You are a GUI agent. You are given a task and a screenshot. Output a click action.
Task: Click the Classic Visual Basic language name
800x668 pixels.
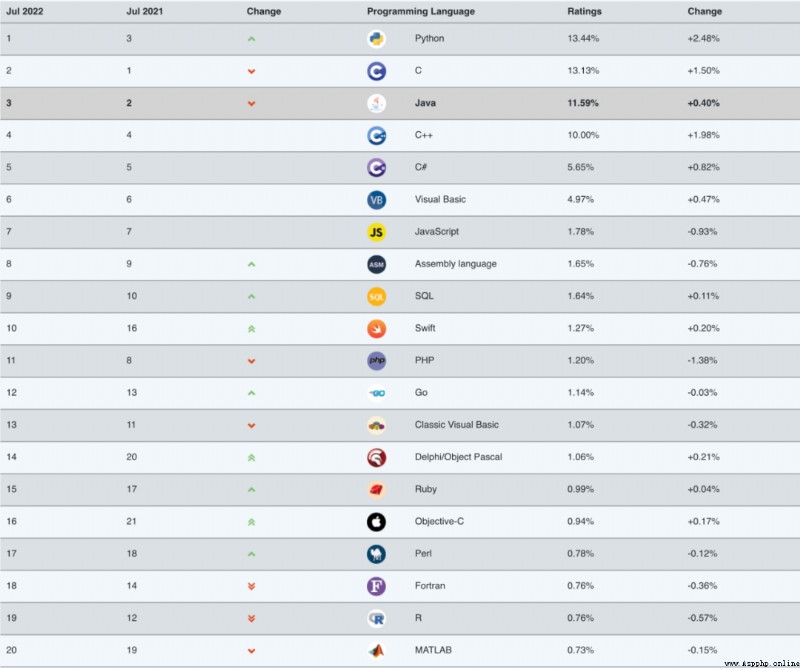tap(457, 425)
